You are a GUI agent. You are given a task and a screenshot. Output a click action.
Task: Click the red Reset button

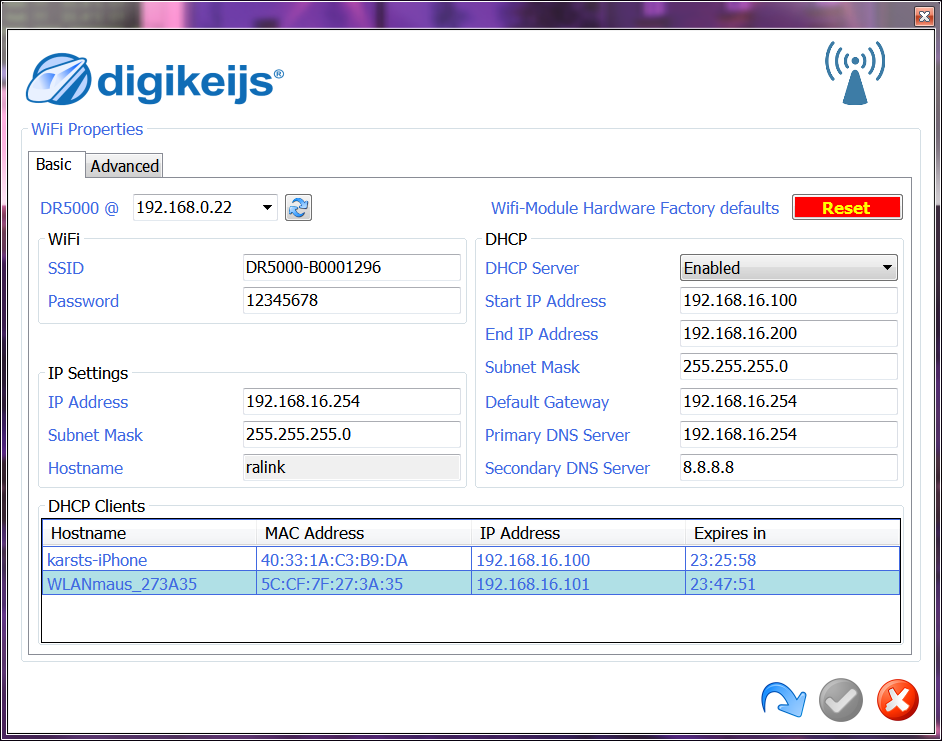click(847, 208)
